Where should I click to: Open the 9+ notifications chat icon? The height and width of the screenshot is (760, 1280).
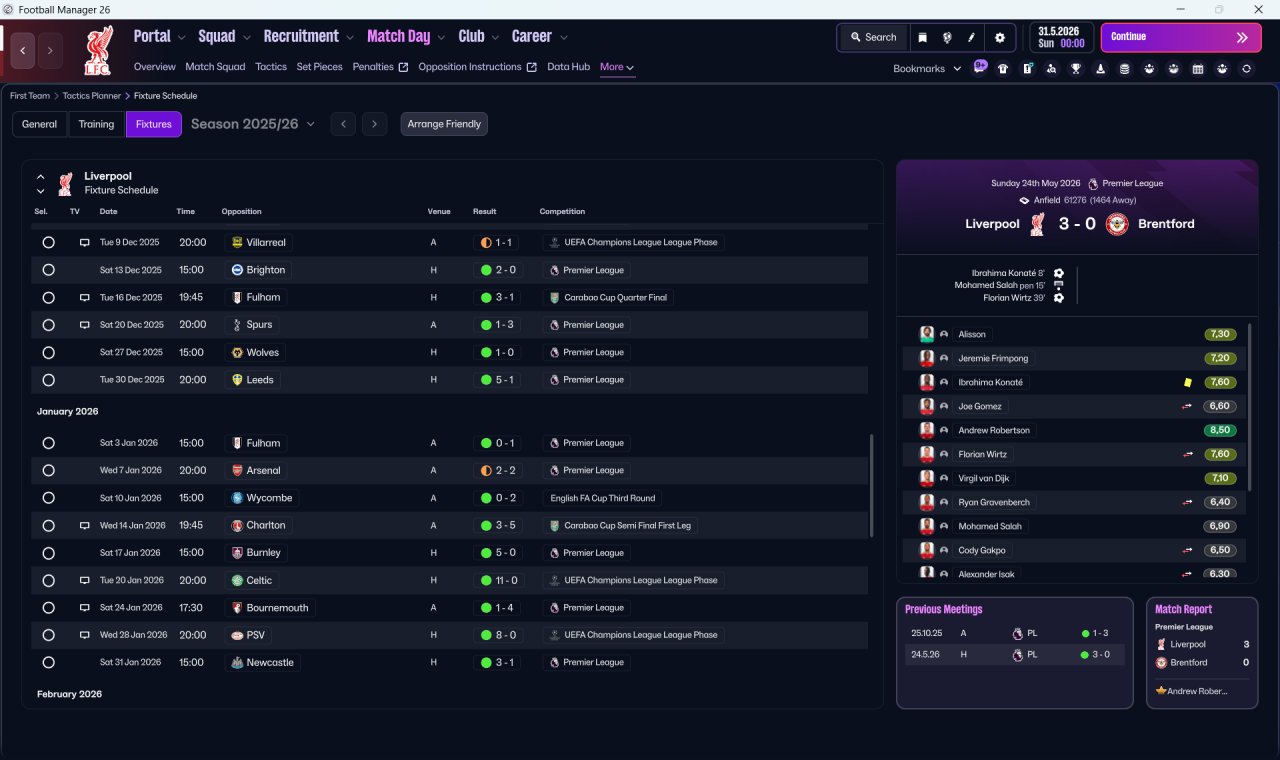click(x=980, y=67)
